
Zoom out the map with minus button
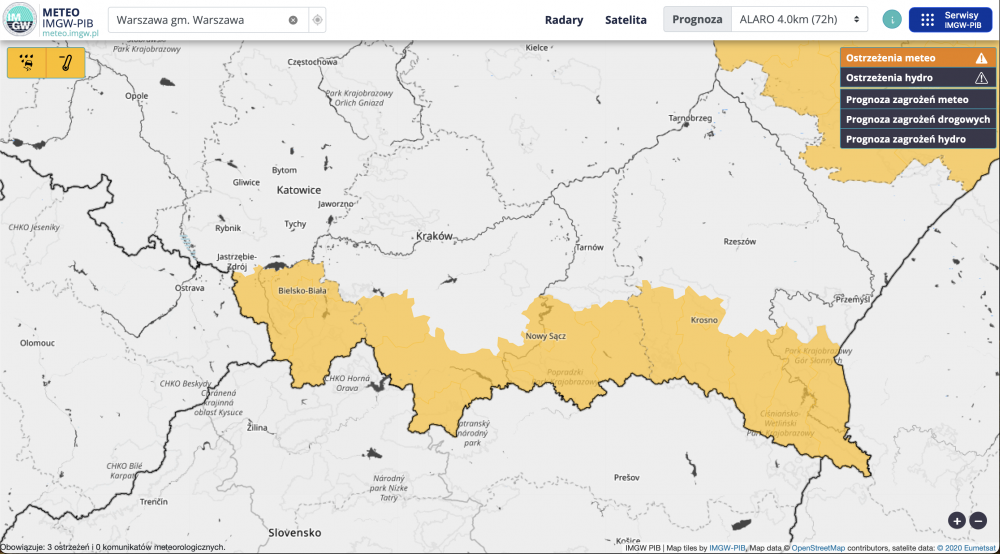click(978, 520)
